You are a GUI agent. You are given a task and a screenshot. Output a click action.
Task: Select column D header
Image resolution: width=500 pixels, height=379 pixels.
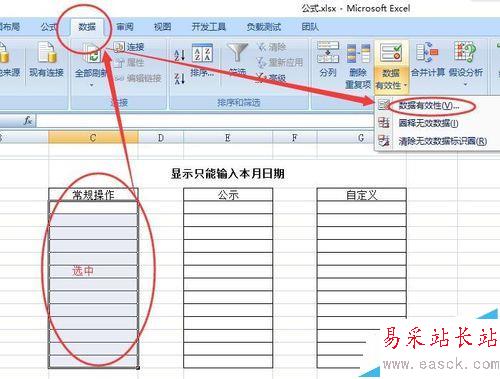161,138
